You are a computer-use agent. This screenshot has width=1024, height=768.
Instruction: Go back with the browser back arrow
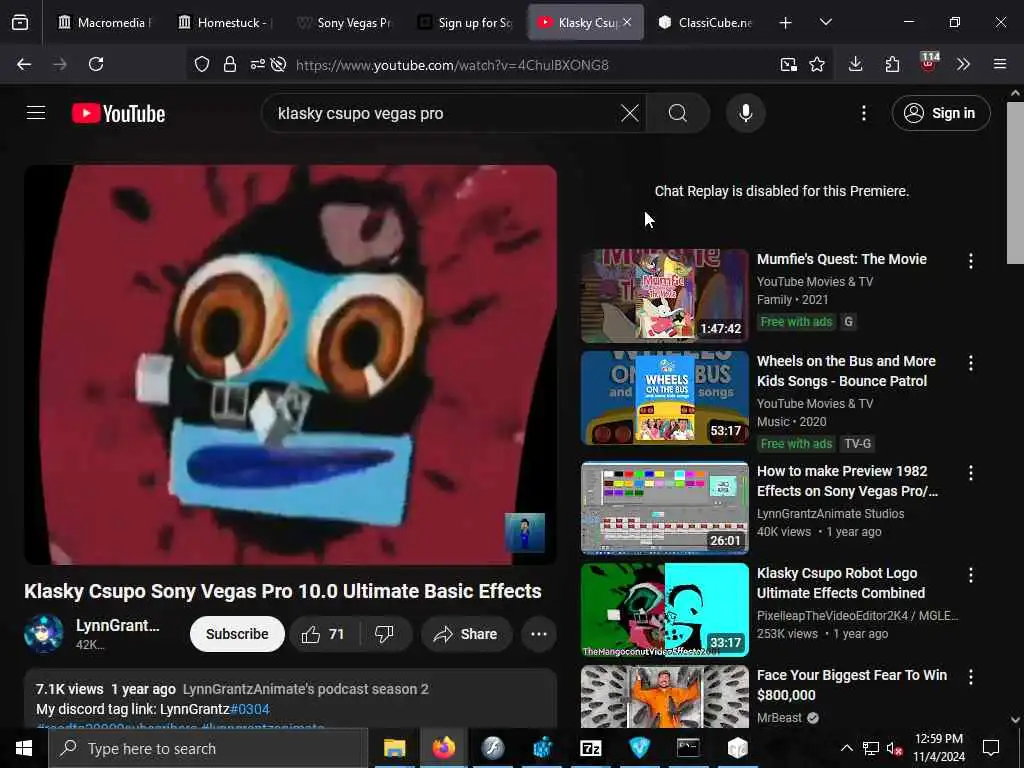point(24,64)
